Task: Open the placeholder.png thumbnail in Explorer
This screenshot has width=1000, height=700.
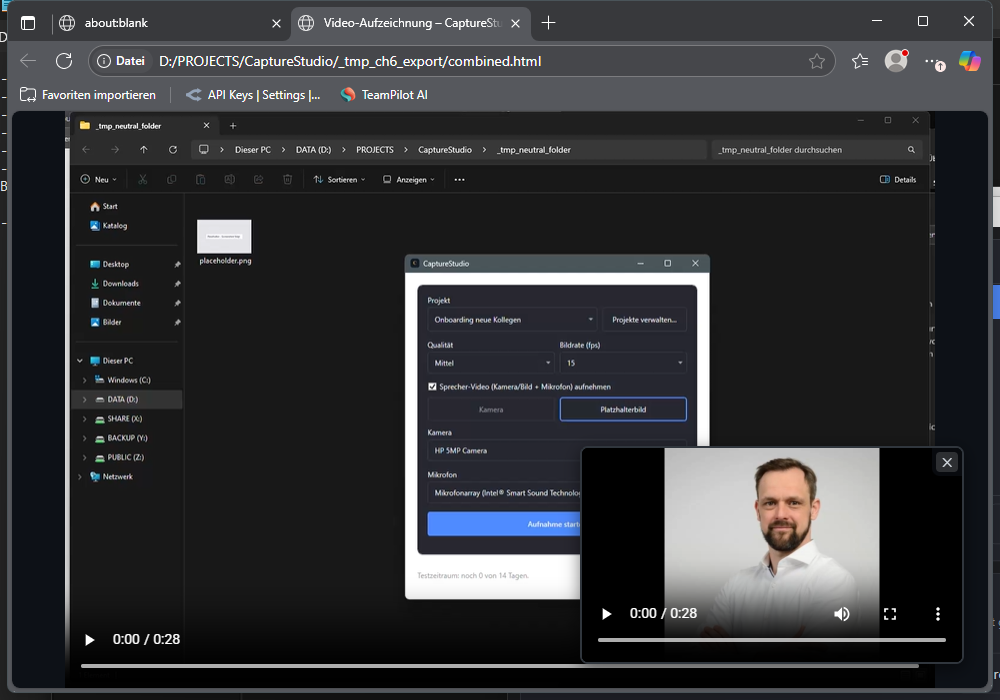Action: click(x=224, y=237)
